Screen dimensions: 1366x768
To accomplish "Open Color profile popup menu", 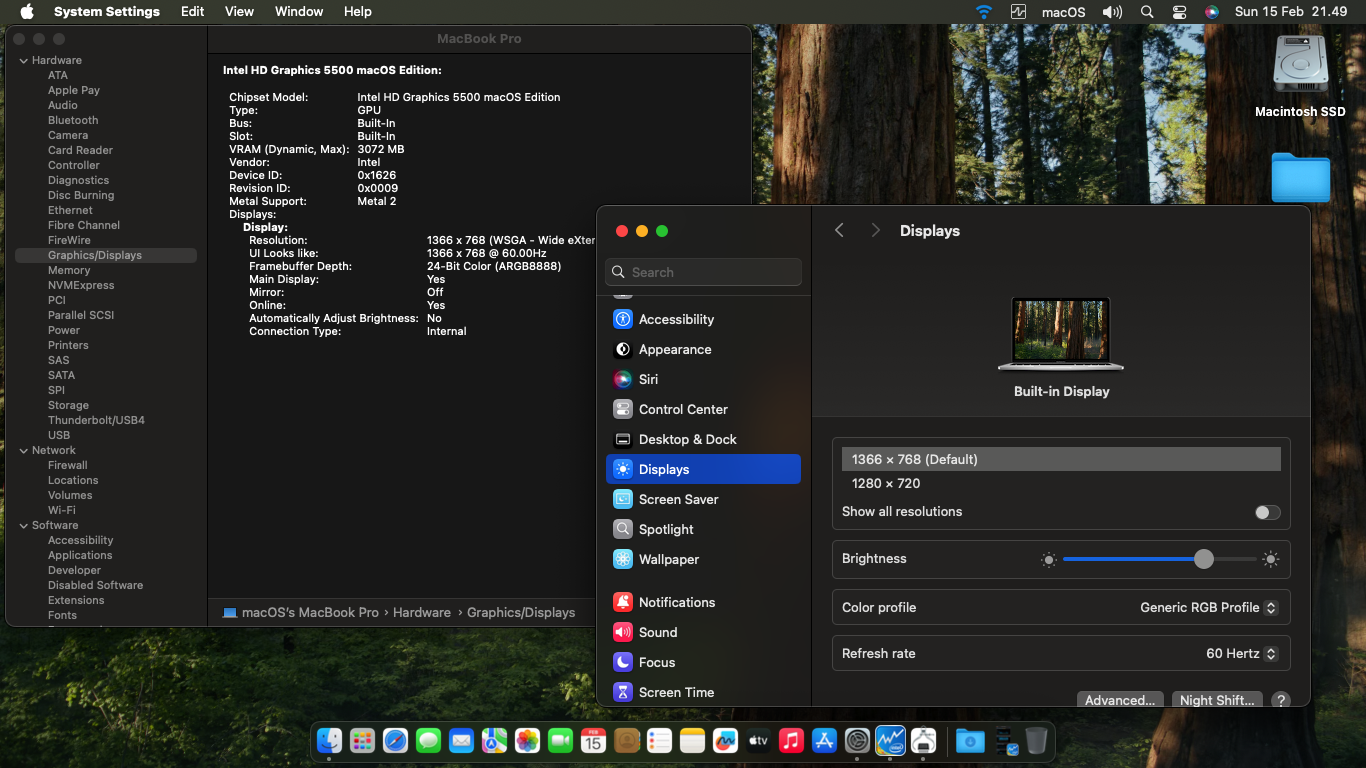I will click(x=1209, y=607).
